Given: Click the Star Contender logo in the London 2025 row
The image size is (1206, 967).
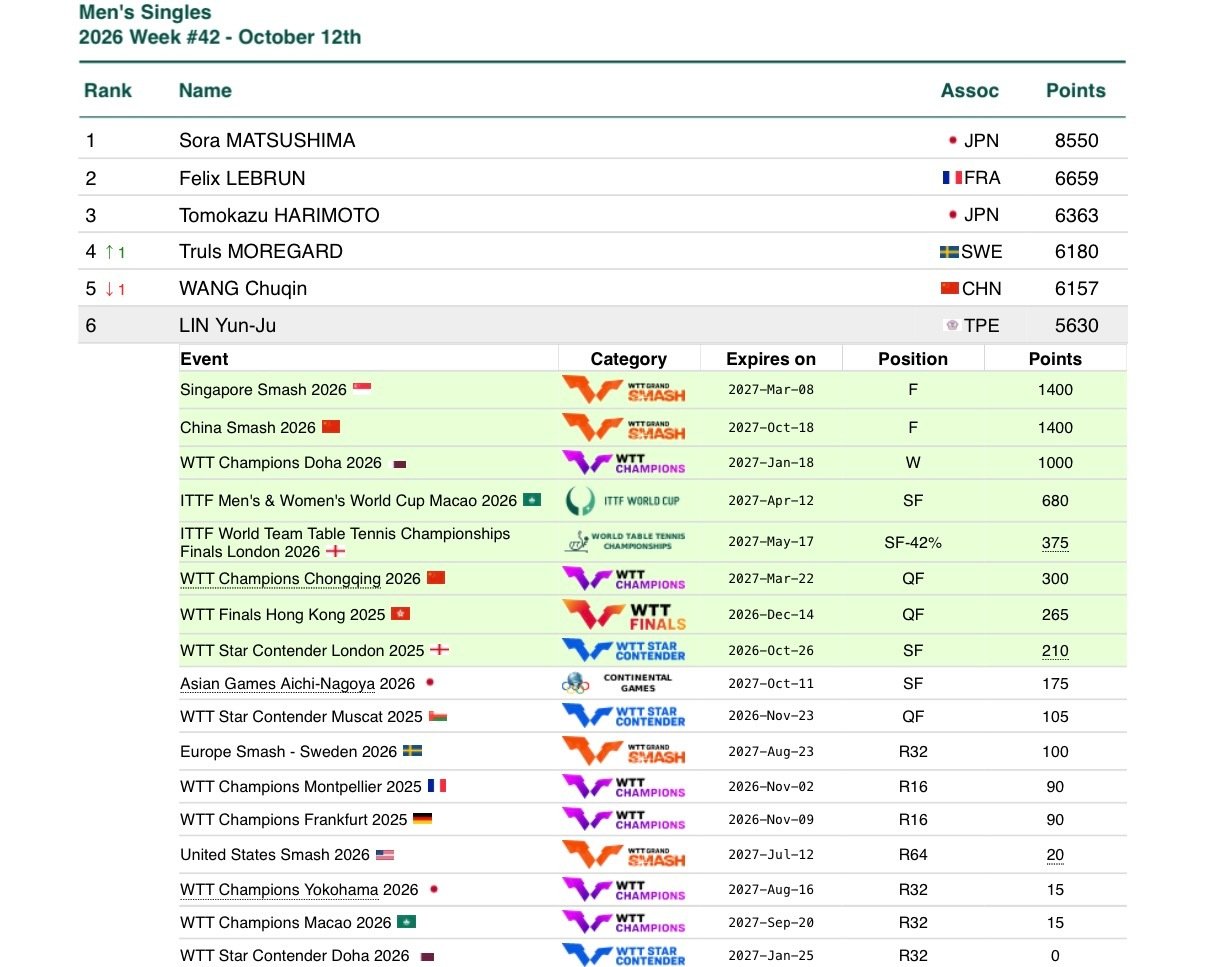Looking at the screenshot, I should (624, 650).
